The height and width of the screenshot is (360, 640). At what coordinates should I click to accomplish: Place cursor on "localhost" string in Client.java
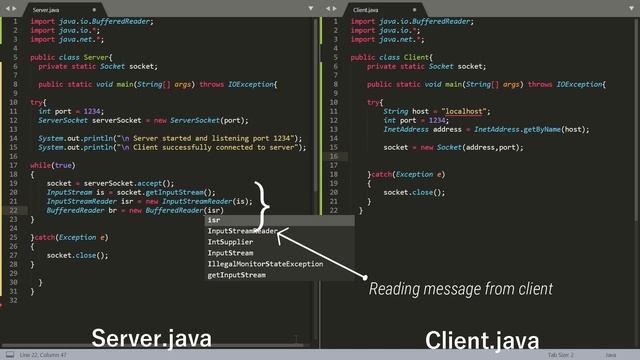[x=464, y=111]
